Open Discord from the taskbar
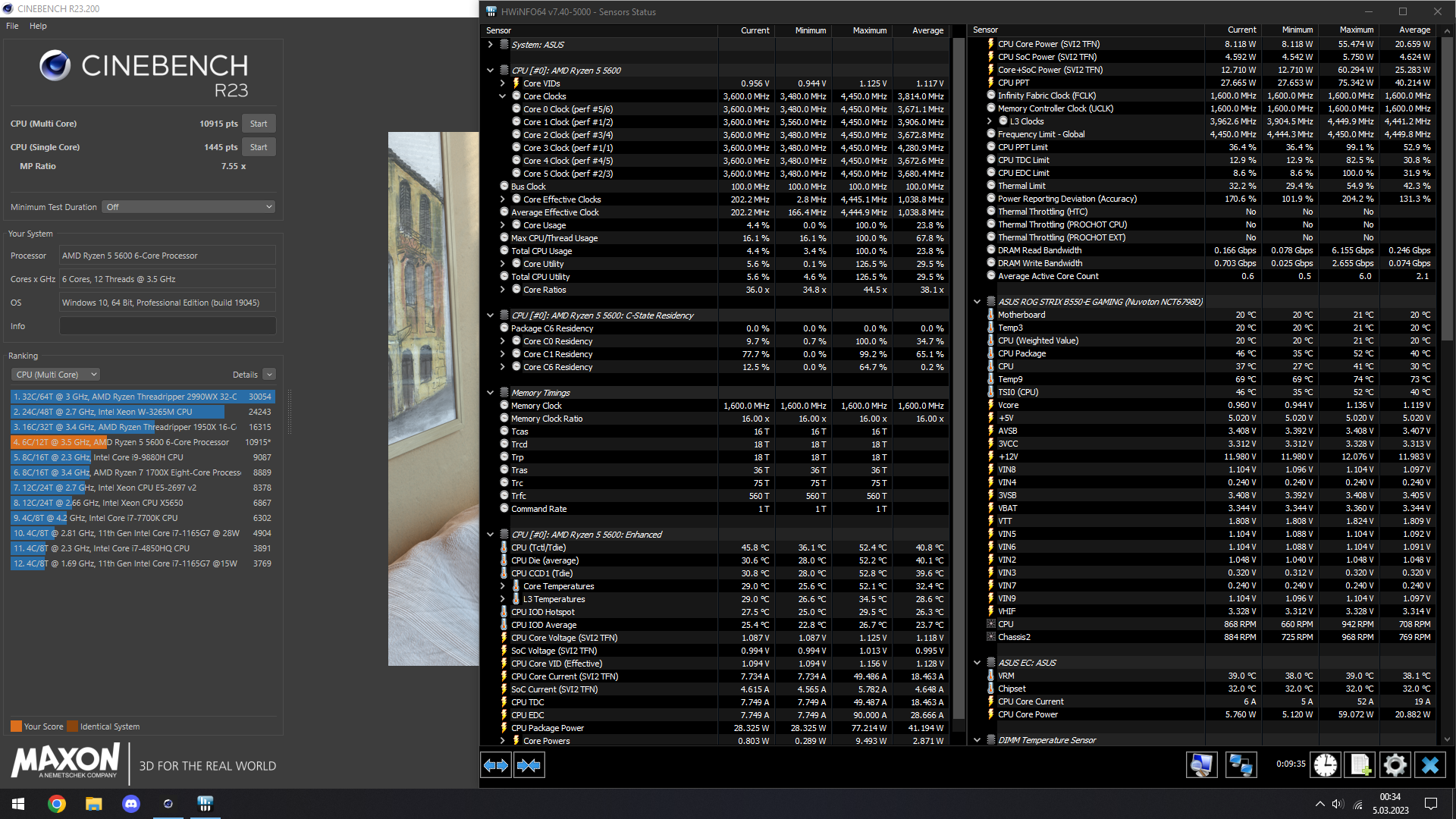 click(131, 804)
